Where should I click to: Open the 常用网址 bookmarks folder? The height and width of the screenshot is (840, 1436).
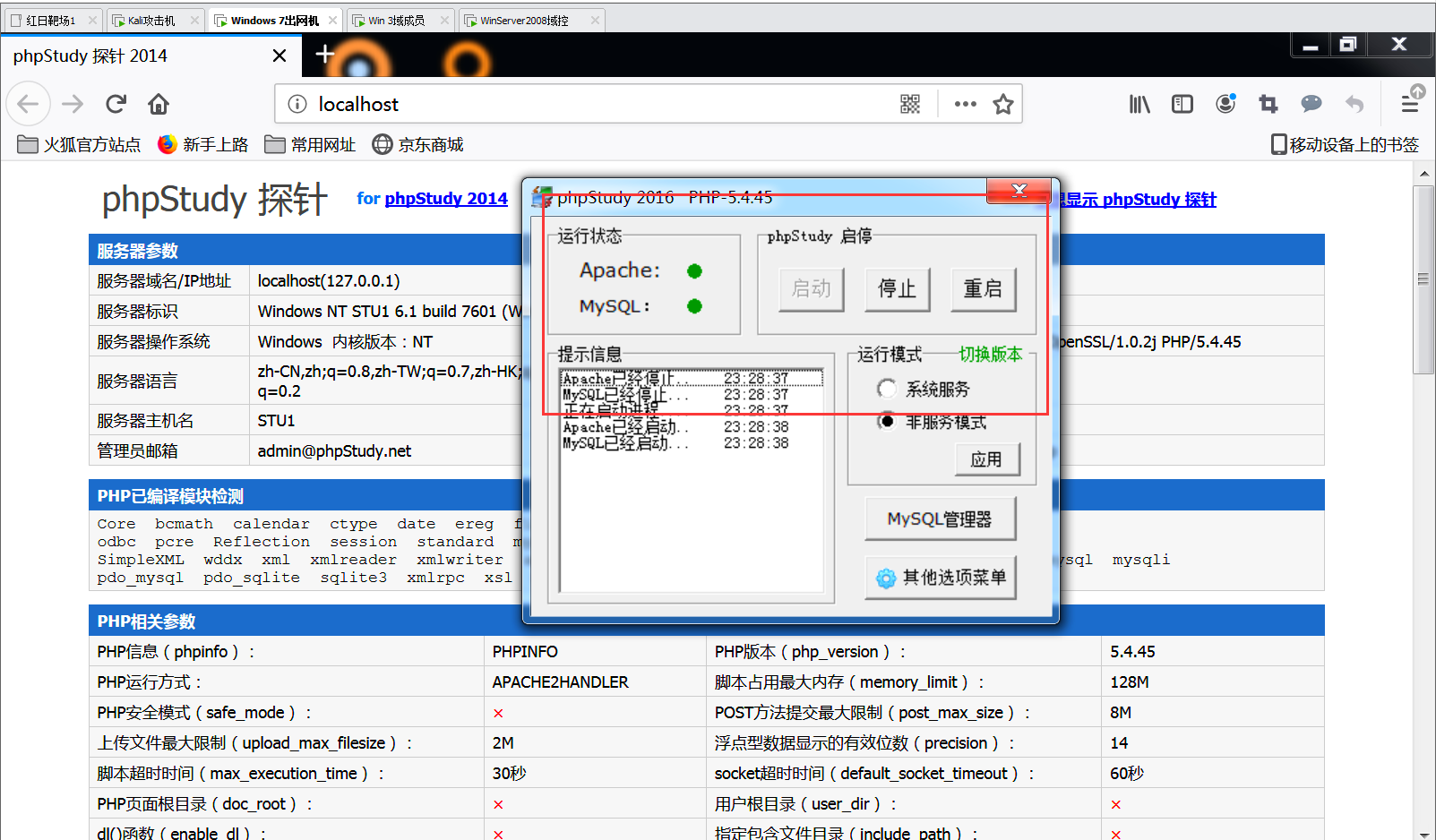(309, 144)
